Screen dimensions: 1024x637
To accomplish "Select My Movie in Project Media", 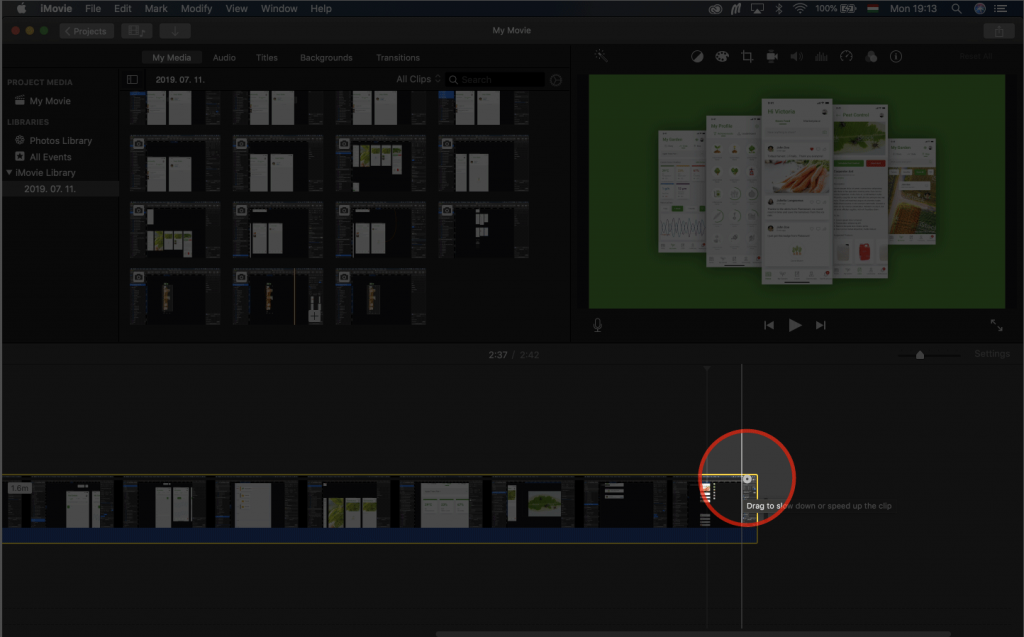I will (x=50, y=101).
